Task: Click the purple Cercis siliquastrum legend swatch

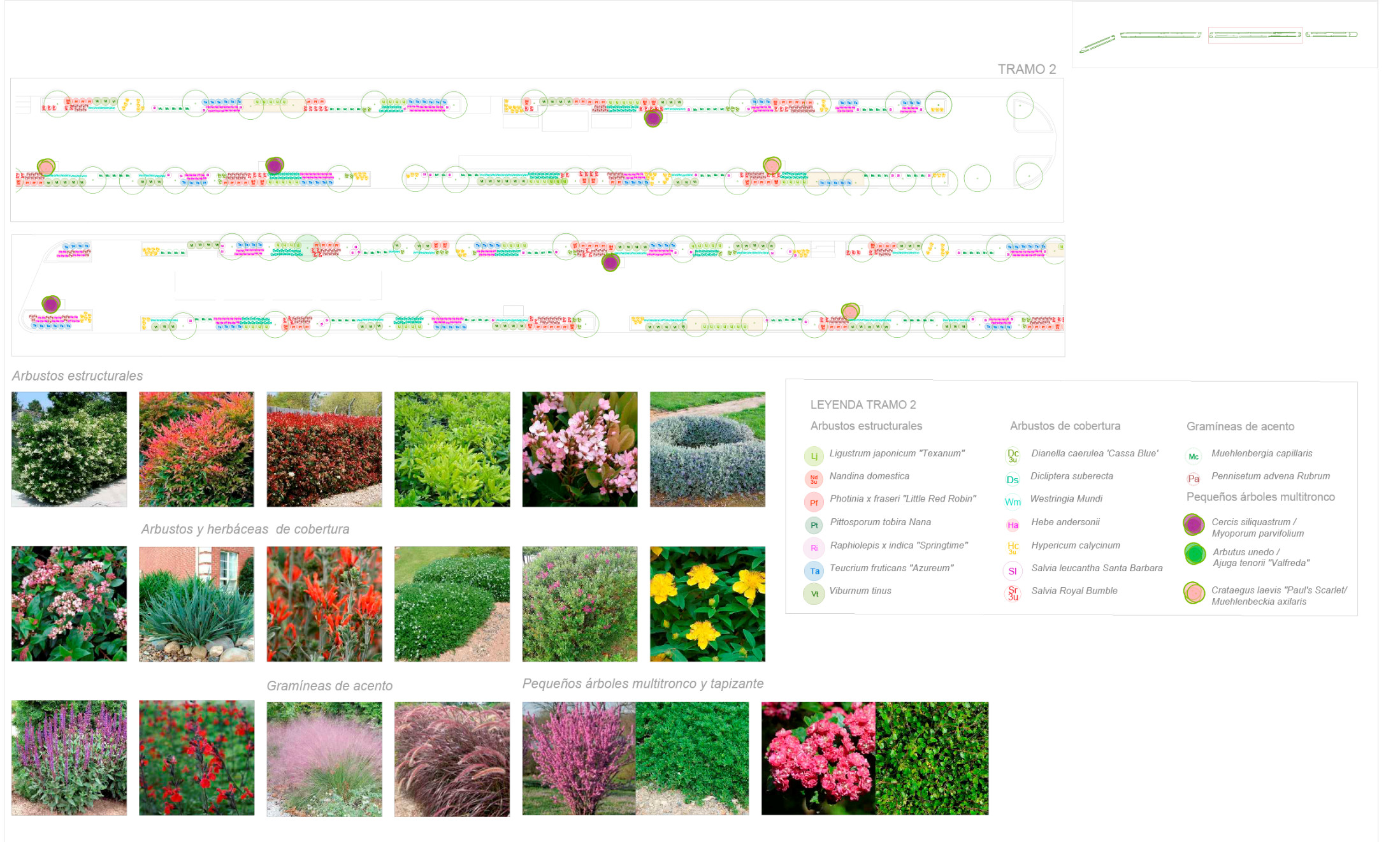Action: coord(1194,525)
